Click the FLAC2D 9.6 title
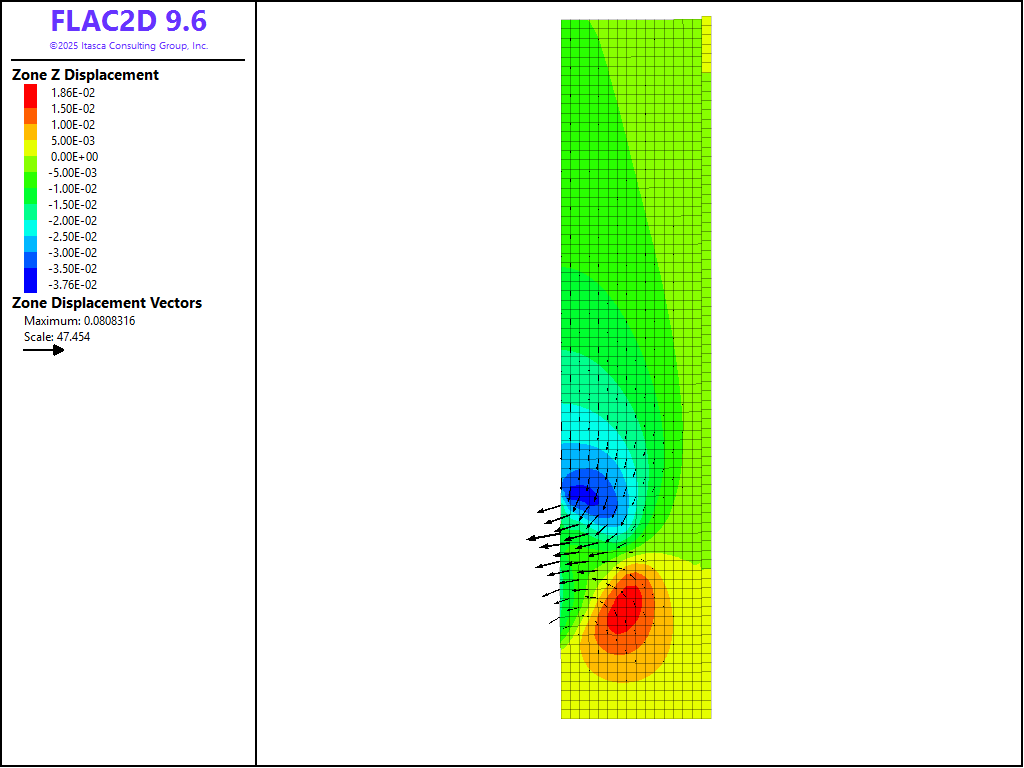This screenshot has width=1024, height=768. click(x=128, y=22)
